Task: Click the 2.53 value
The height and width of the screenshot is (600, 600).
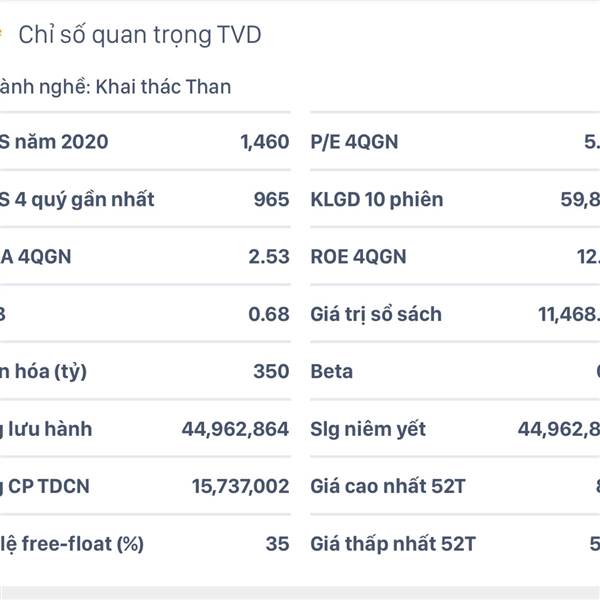Action: point(269,257)
